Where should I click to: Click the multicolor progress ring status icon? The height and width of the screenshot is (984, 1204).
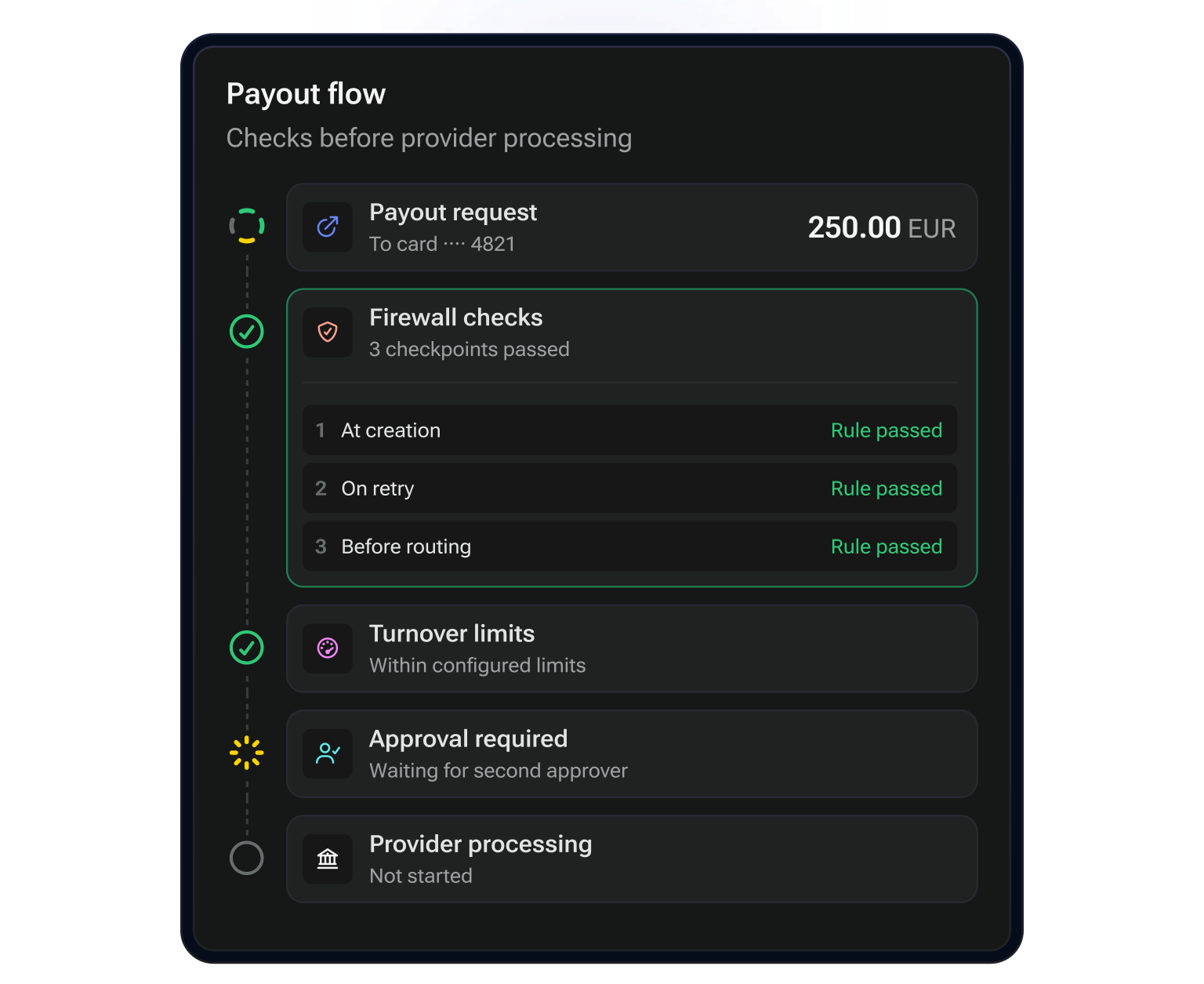[247, 226]
